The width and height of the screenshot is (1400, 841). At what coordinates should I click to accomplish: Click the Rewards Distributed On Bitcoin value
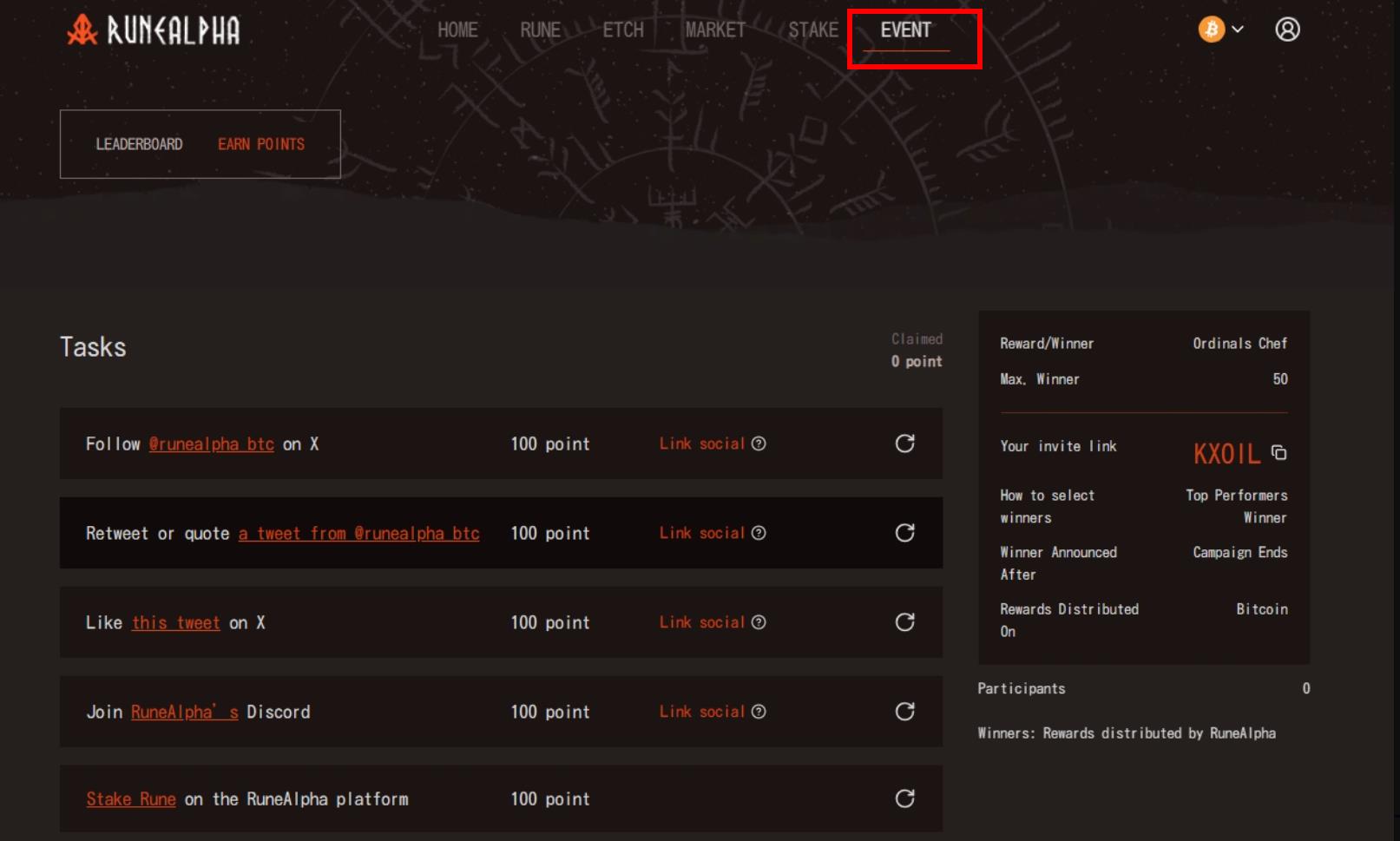[x=1262, y=609]
